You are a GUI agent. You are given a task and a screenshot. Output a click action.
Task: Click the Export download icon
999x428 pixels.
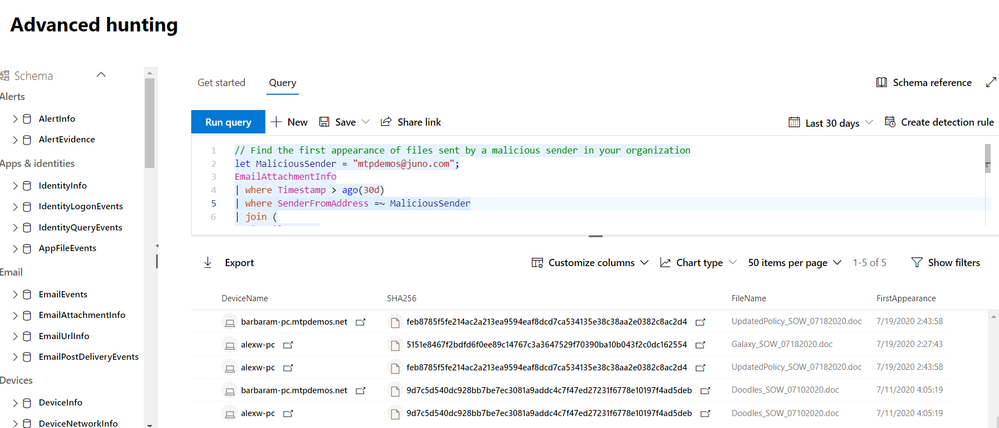(x=208, y=263)
